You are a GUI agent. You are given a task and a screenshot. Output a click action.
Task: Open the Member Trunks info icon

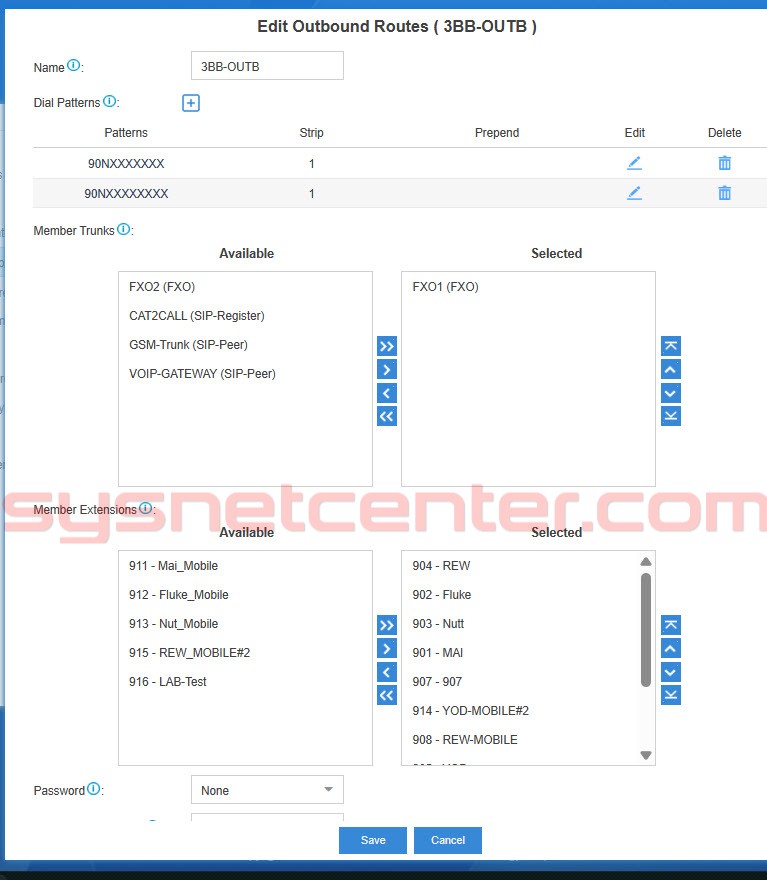pos(123,229)
